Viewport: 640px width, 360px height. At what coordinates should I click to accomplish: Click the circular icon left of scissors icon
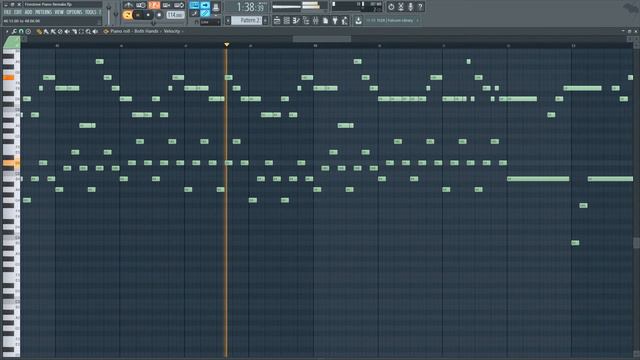391,7
